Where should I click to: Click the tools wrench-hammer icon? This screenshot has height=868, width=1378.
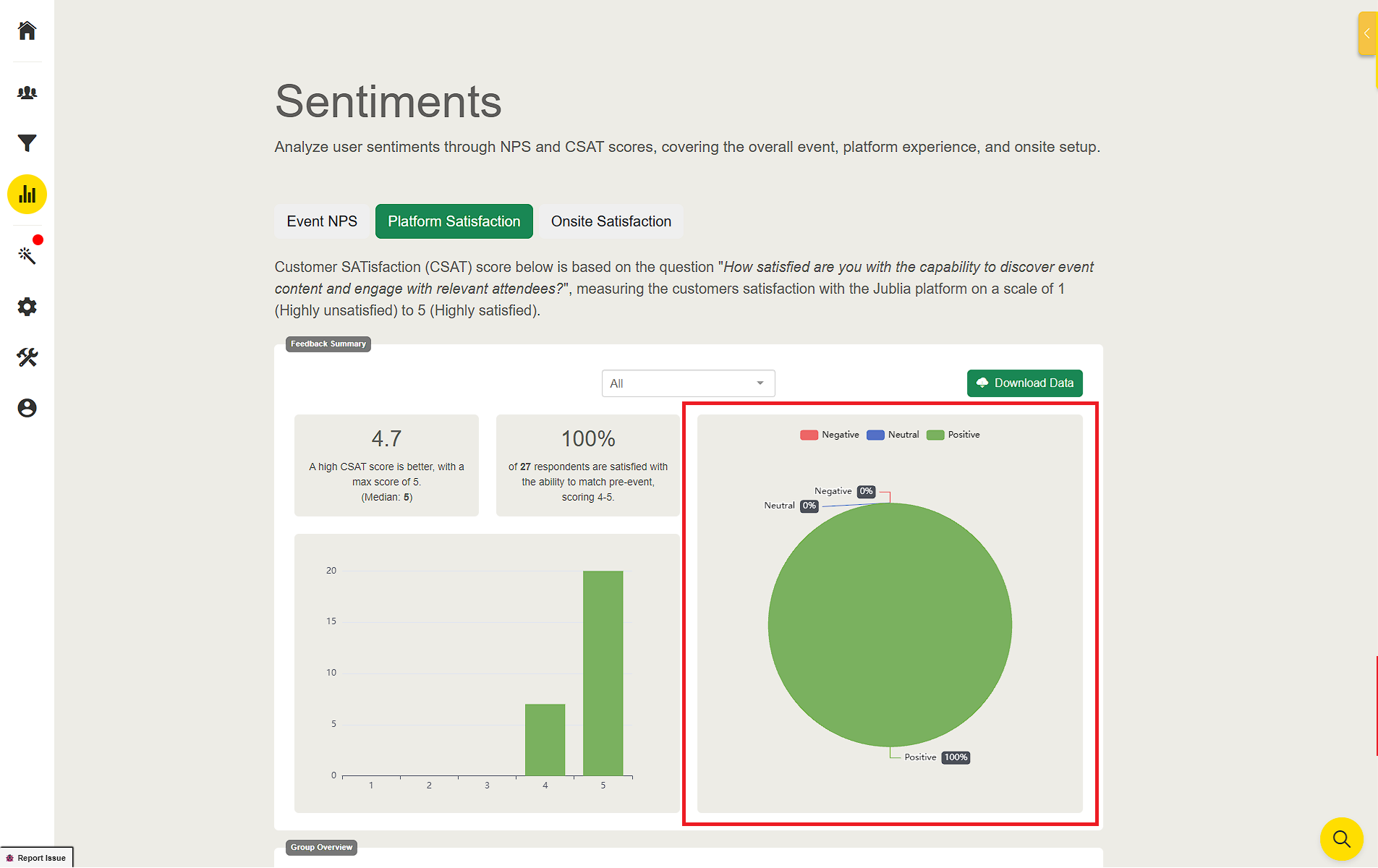pyautogui.click(x=27, y=357)
